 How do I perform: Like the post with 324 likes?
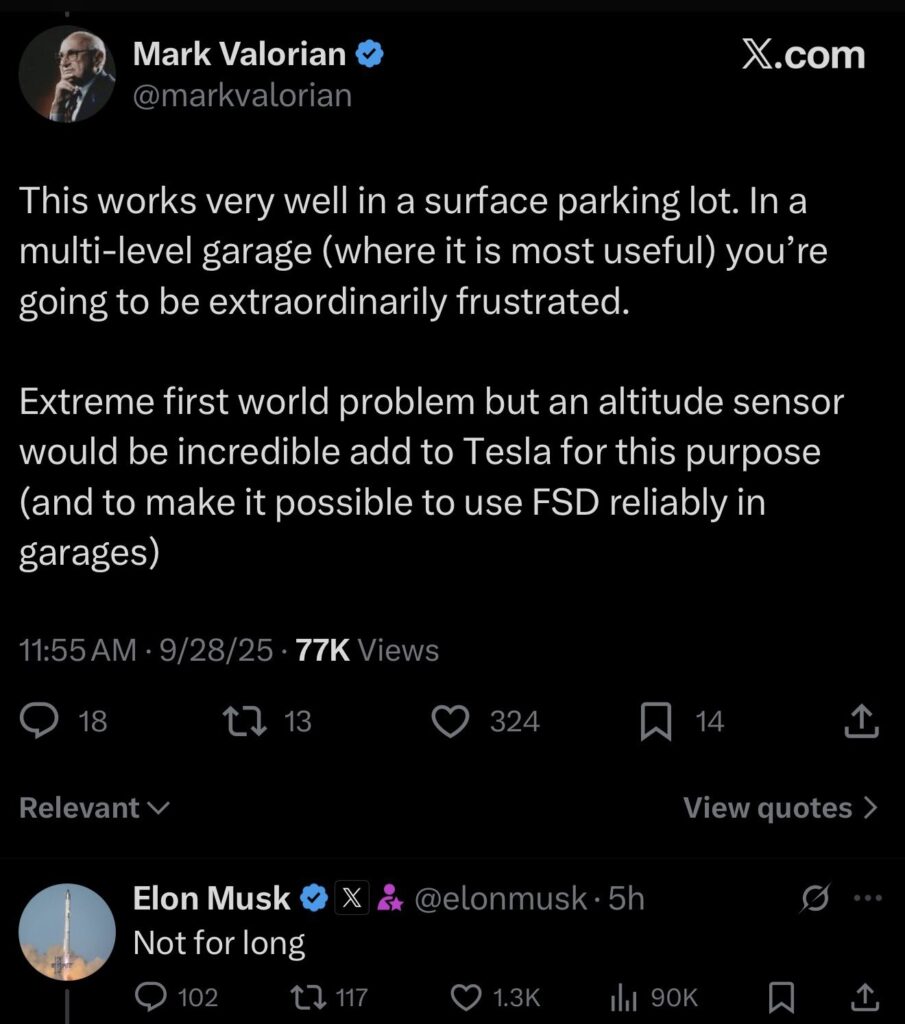(451, 721)
